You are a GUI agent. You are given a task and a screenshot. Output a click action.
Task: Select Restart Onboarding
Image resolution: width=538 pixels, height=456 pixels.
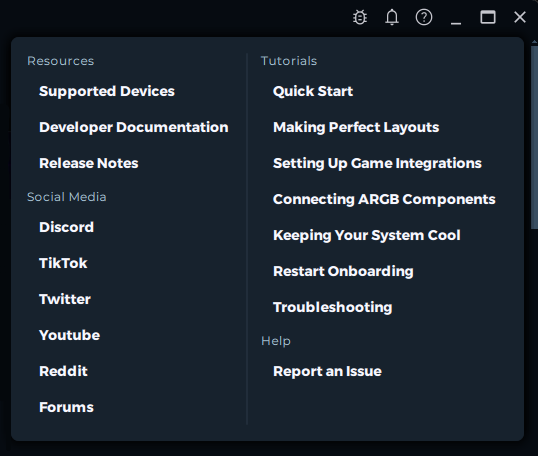coord(343,271)
